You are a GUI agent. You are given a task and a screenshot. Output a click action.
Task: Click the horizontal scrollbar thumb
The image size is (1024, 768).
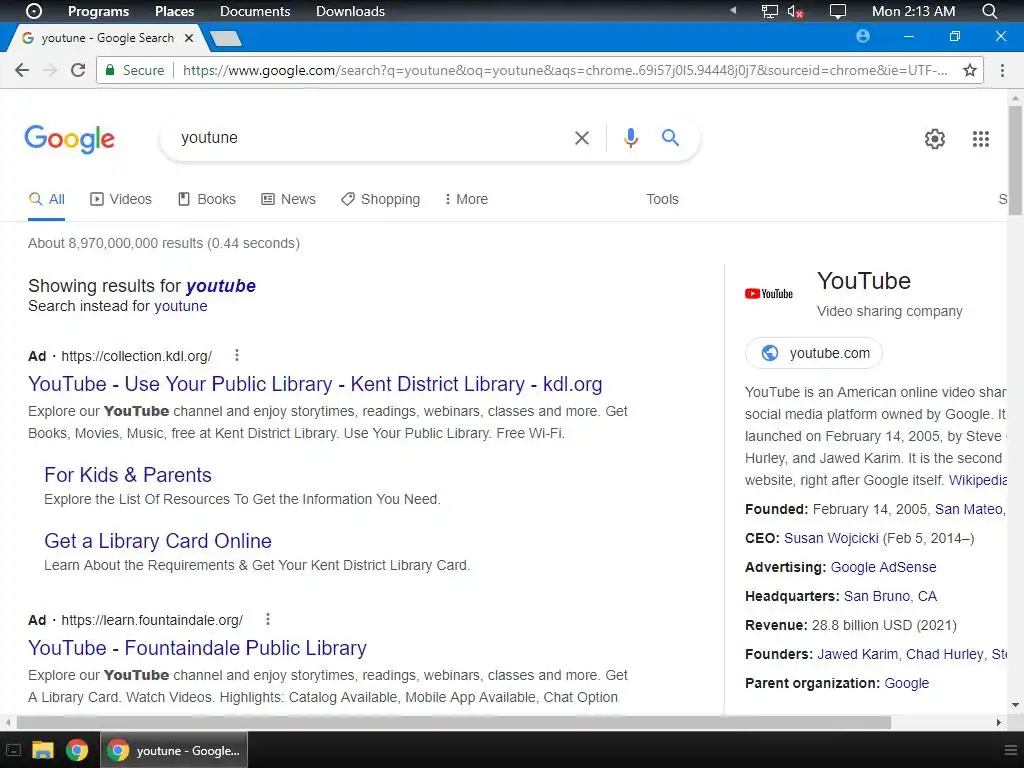[454, 722]
